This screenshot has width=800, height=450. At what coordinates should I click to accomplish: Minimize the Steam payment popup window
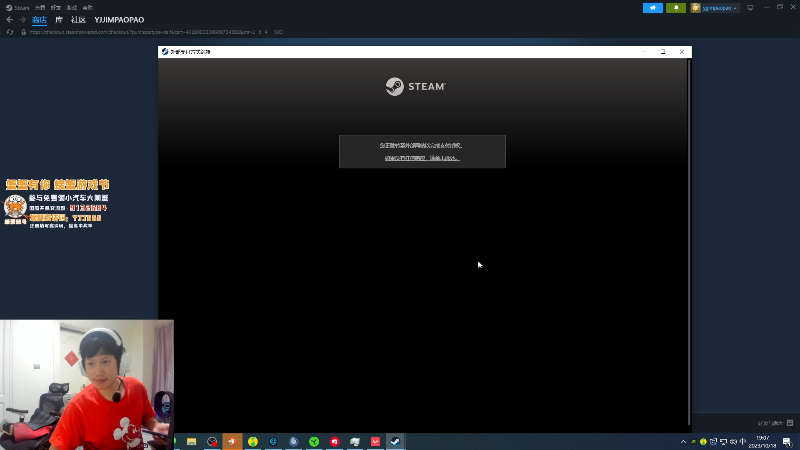click(644, 52)
